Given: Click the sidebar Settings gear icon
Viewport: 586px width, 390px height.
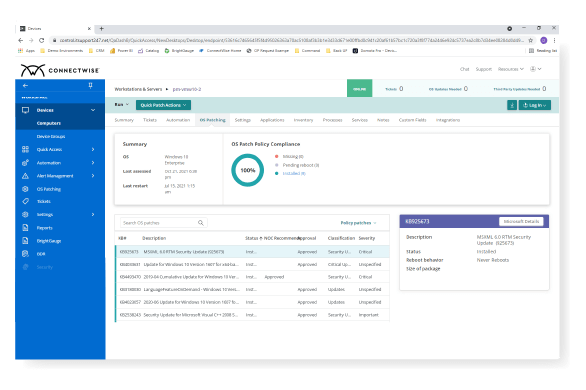Looking at the screenshot, I should pyautogui.click(x=25, y=214).
